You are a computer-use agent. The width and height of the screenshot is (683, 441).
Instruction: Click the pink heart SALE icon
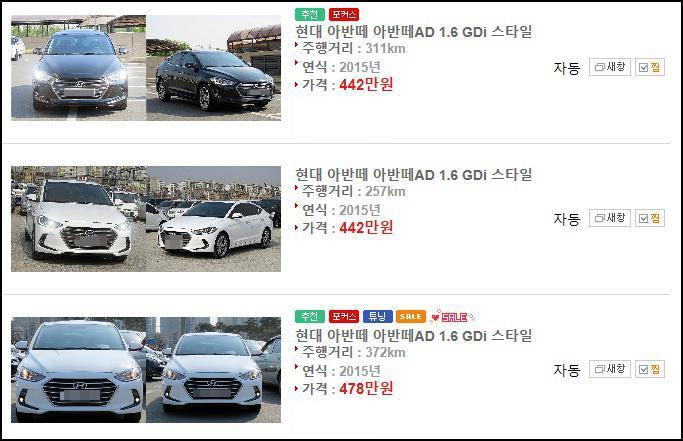point(452,316)
